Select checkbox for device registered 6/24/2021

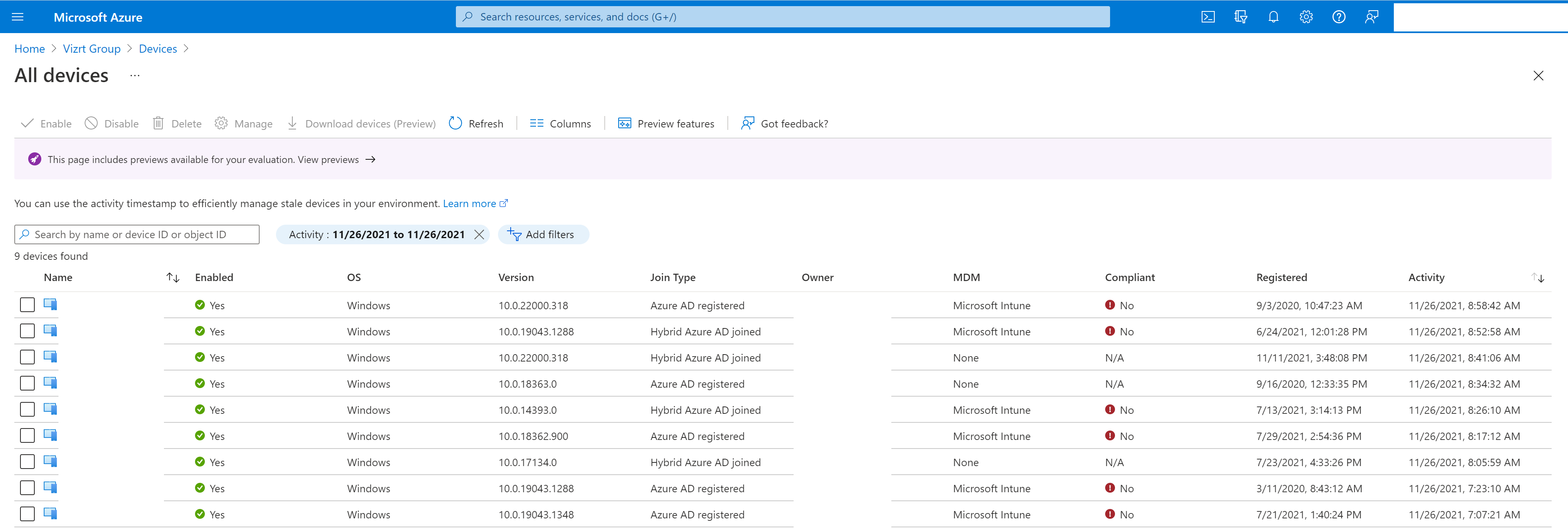(x=27, y=331)
